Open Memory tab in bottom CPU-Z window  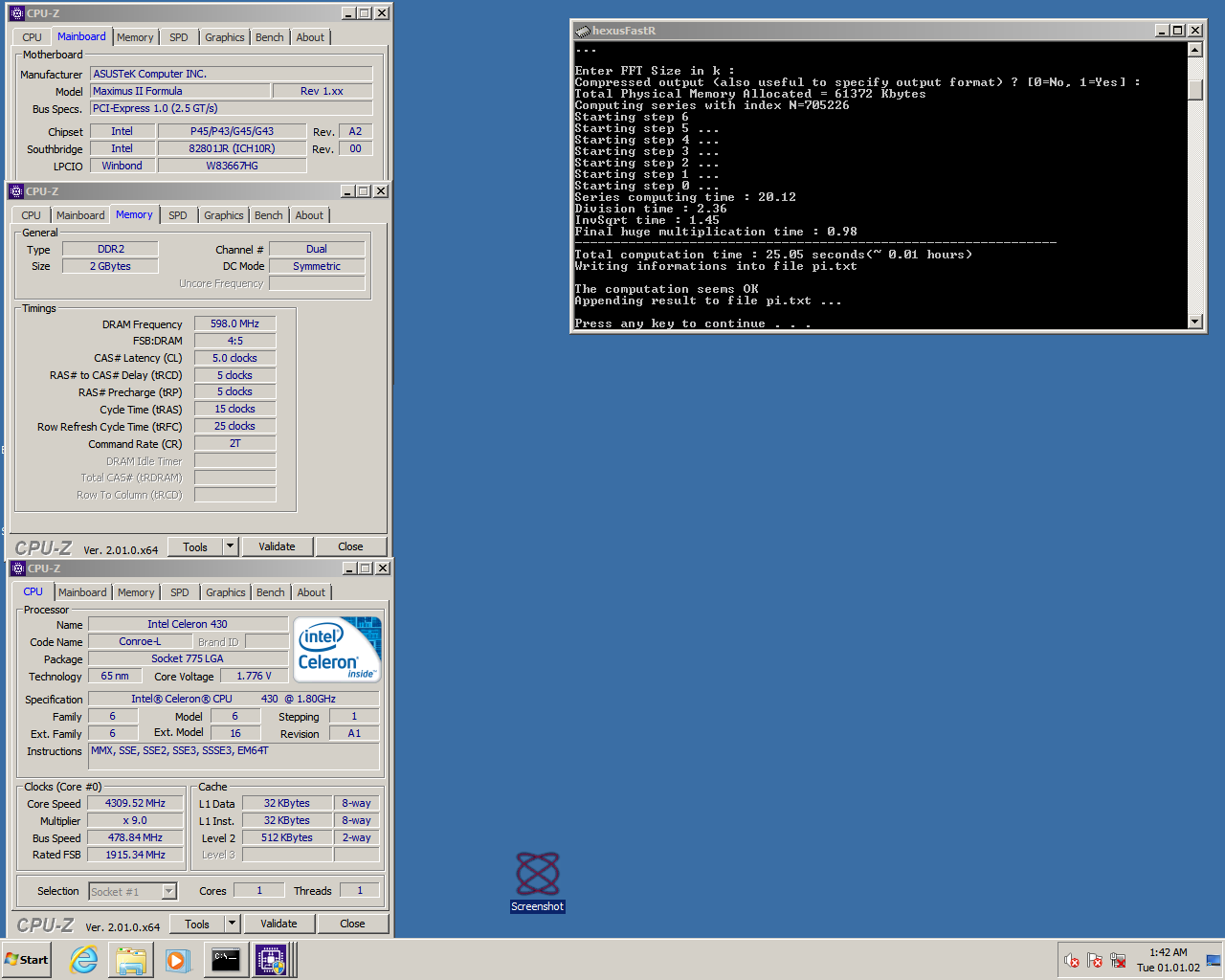coord(136,592)
